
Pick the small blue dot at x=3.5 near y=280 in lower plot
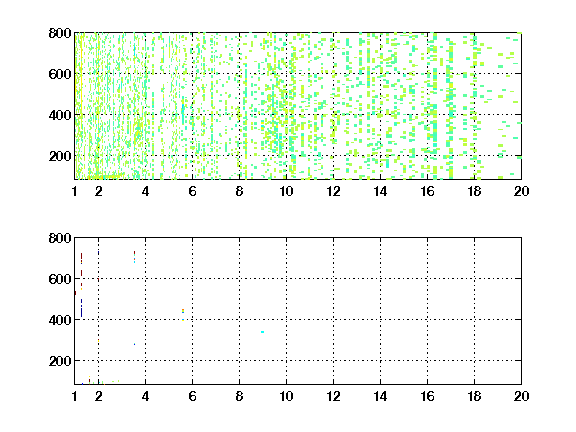tap(134, 344)
